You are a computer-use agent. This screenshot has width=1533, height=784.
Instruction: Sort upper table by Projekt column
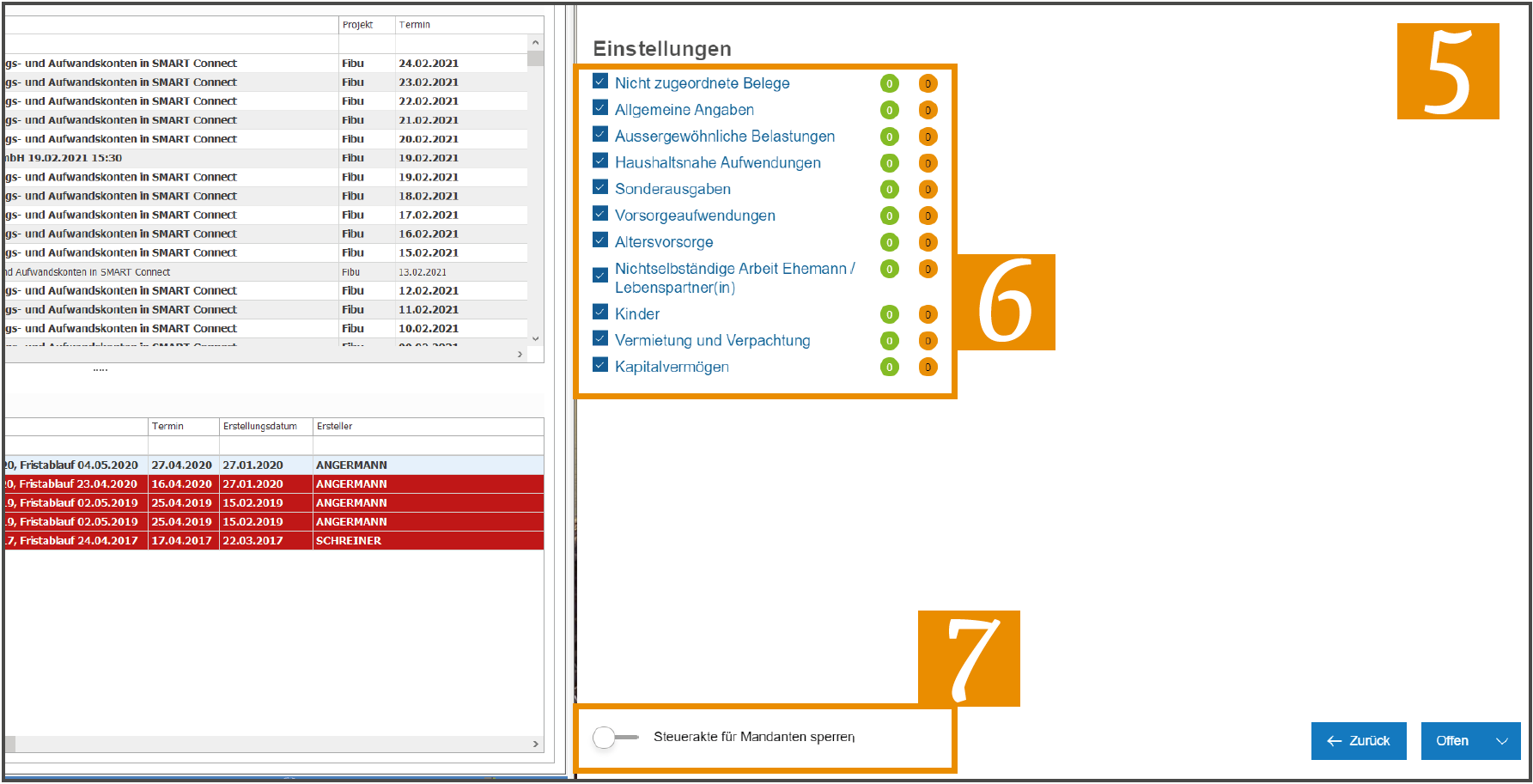click(367, 25)
